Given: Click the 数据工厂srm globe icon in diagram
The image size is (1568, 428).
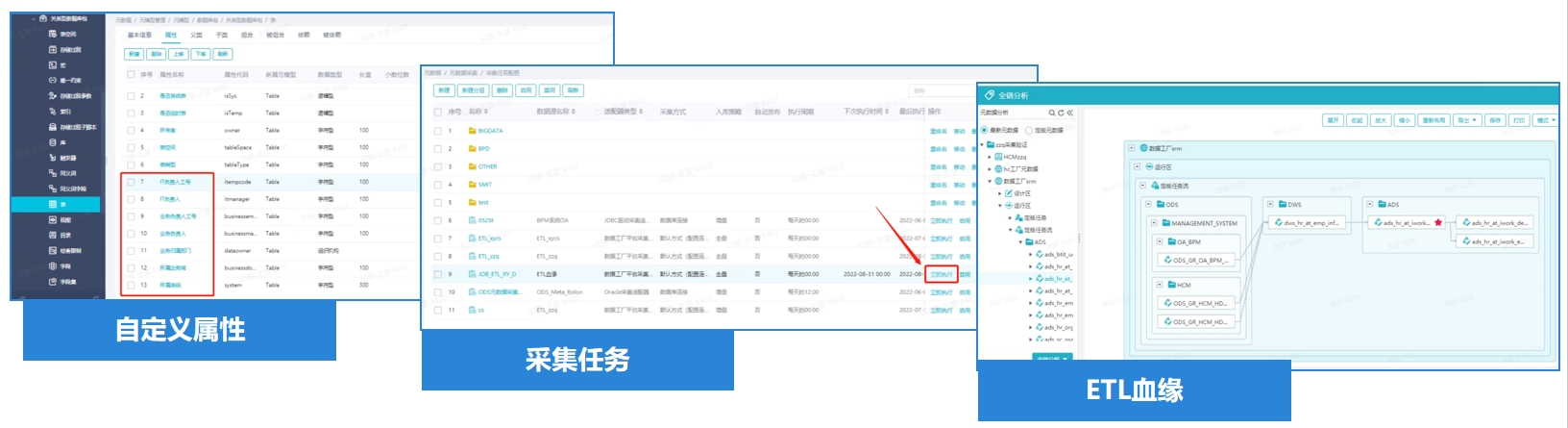Looking at the screenshot, I should (x=1143, y=148).
